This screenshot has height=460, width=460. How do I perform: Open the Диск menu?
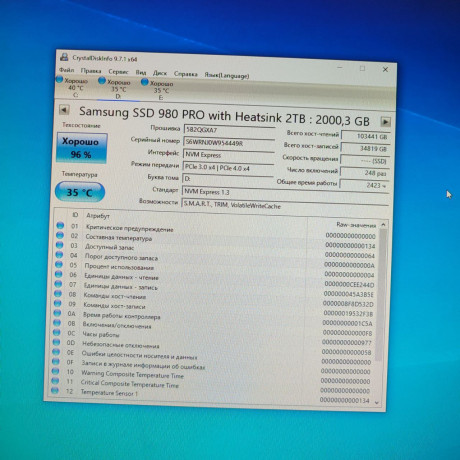[160, 73]
